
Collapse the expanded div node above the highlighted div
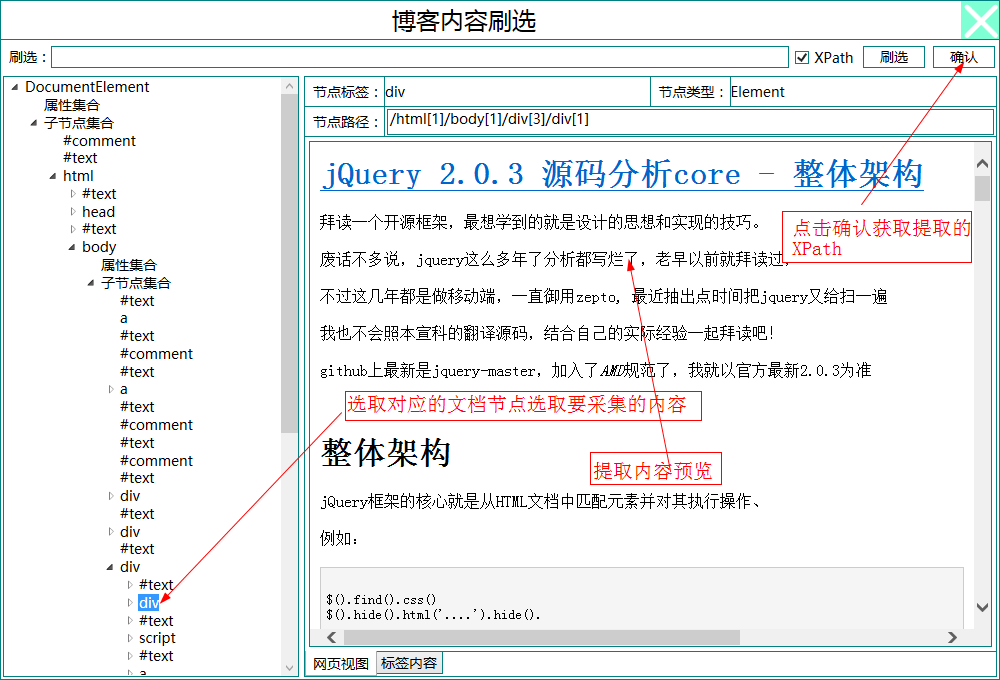click(110, 567)
